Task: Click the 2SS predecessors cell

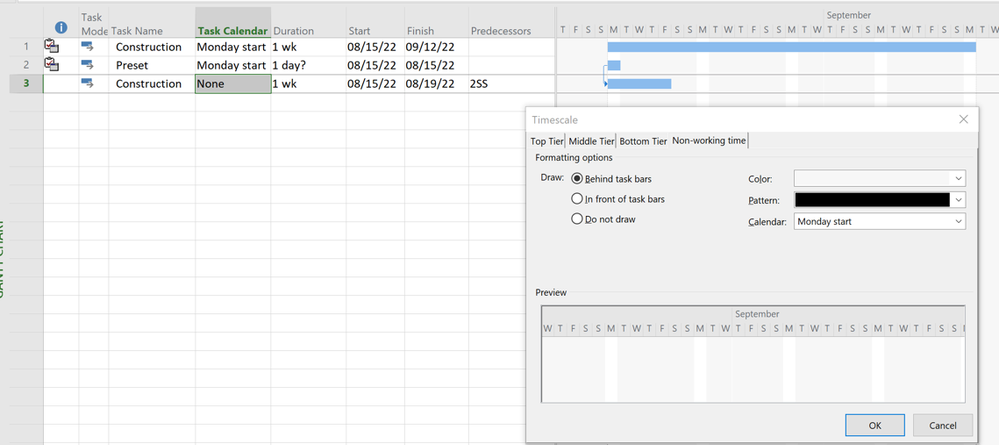Action: click(x=512, y=84)
